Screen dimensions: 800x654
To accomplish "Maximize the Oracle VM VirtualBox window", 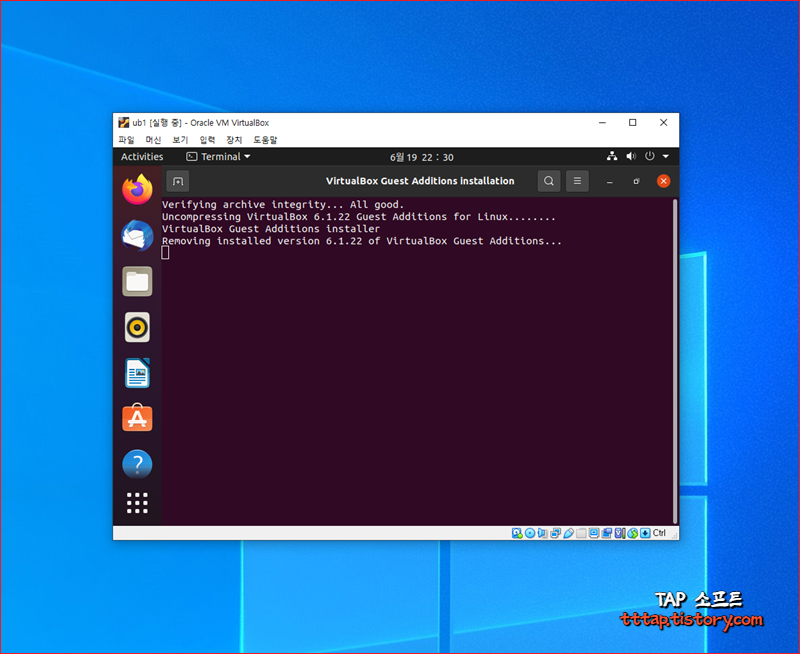I will click(633, 122).
